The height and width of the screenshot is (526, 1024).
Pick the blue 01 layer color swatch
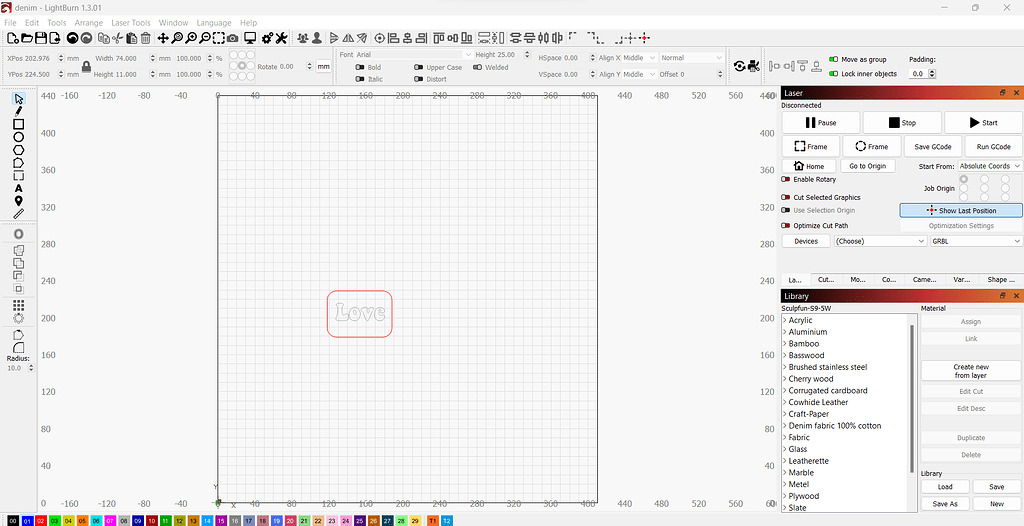(27, 521)
